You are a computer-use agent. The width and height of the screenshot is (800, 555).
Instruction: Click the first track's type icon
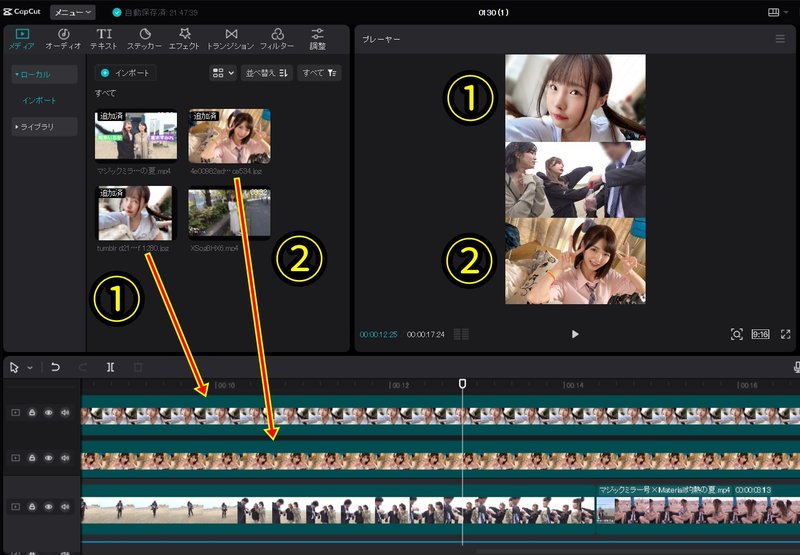click(15, 412)
